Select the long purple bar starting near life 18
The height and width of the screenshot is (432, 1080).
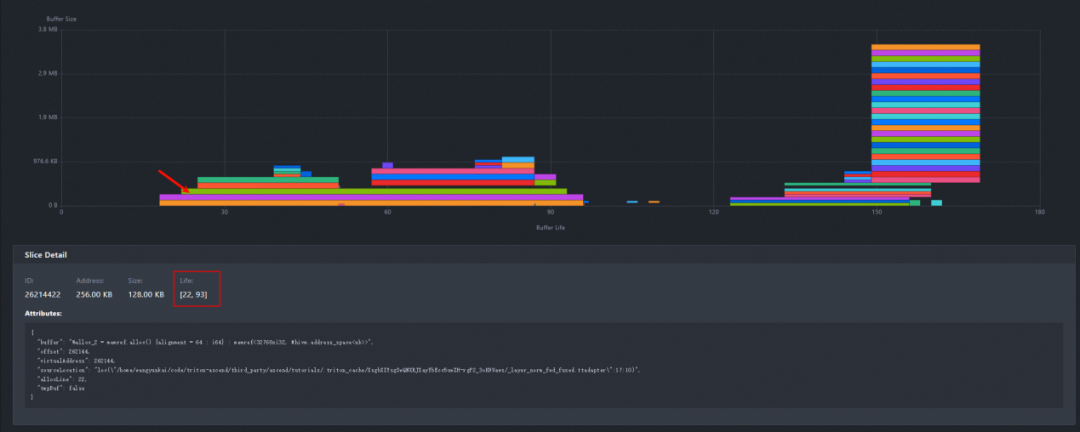371,197
